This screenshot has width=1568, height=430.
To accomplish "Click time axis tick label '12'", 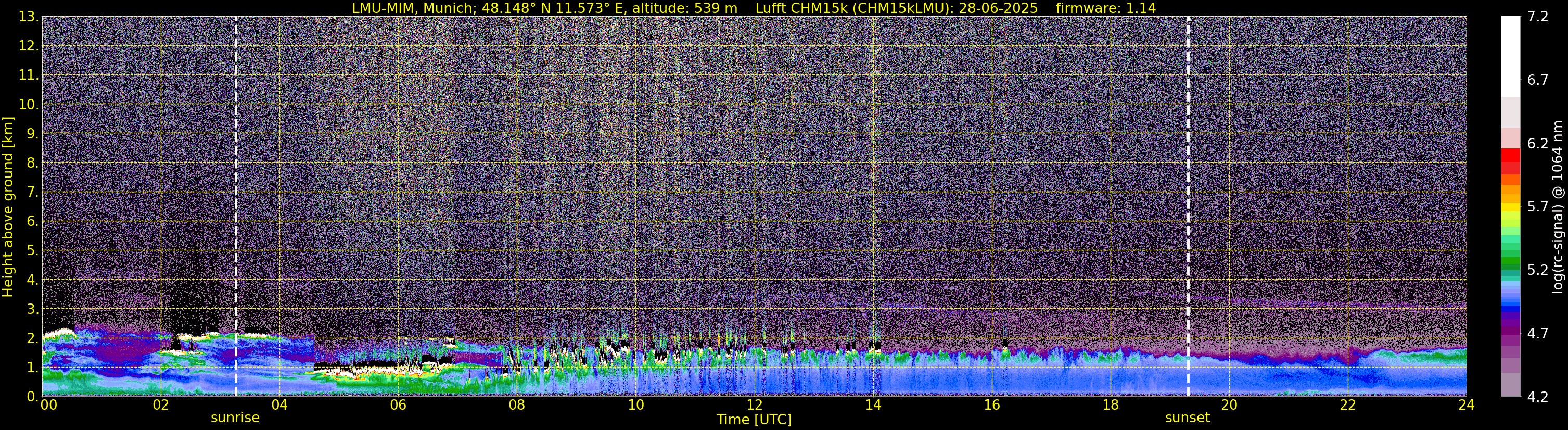I will coord(754,405).
